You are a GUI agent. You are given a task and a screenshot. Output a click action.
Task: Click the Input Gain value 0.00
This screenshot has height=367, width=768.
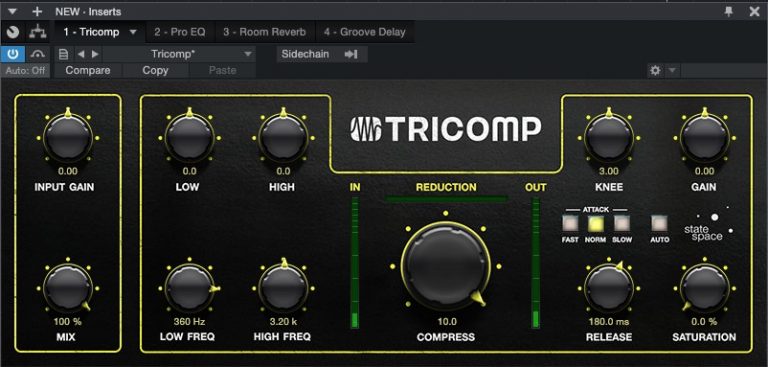[x=68, y=171]
